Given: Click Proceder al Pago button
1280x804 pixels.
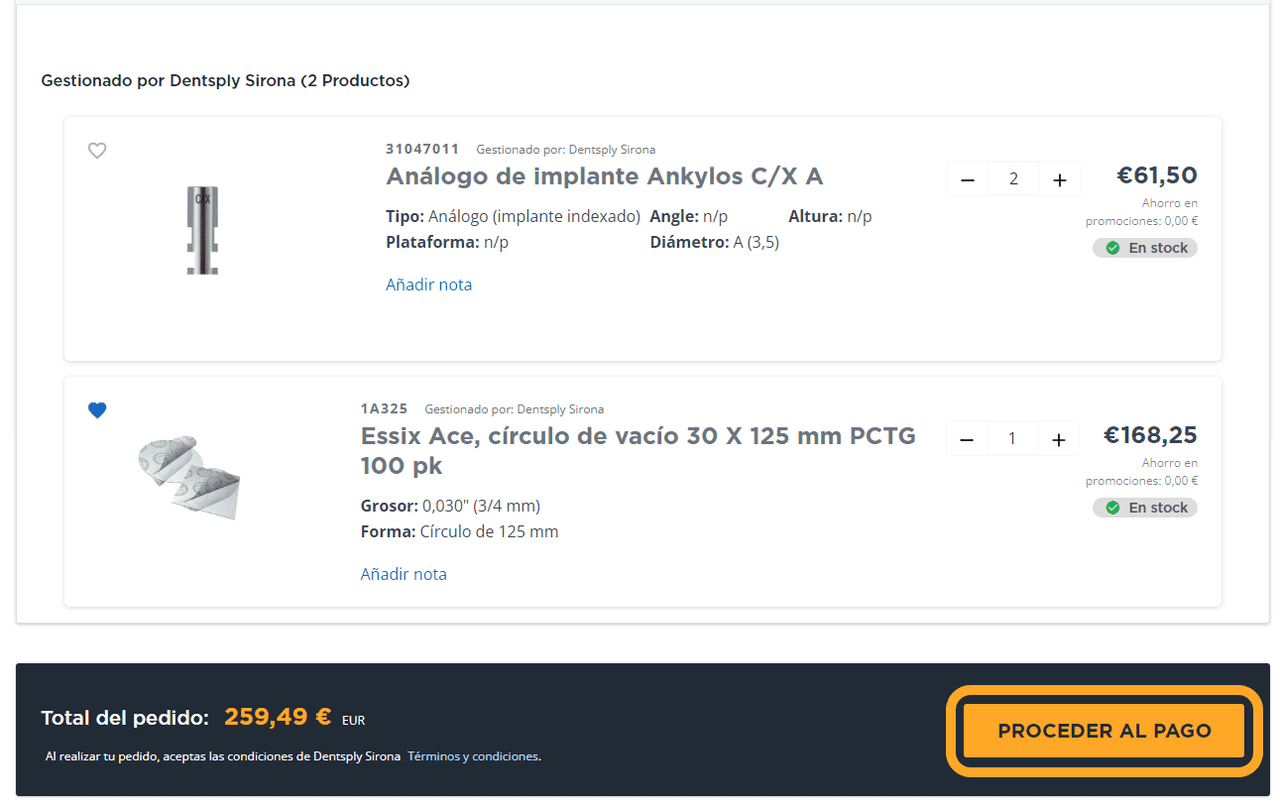Looking at the screenshot, I should coord(1104,731).
